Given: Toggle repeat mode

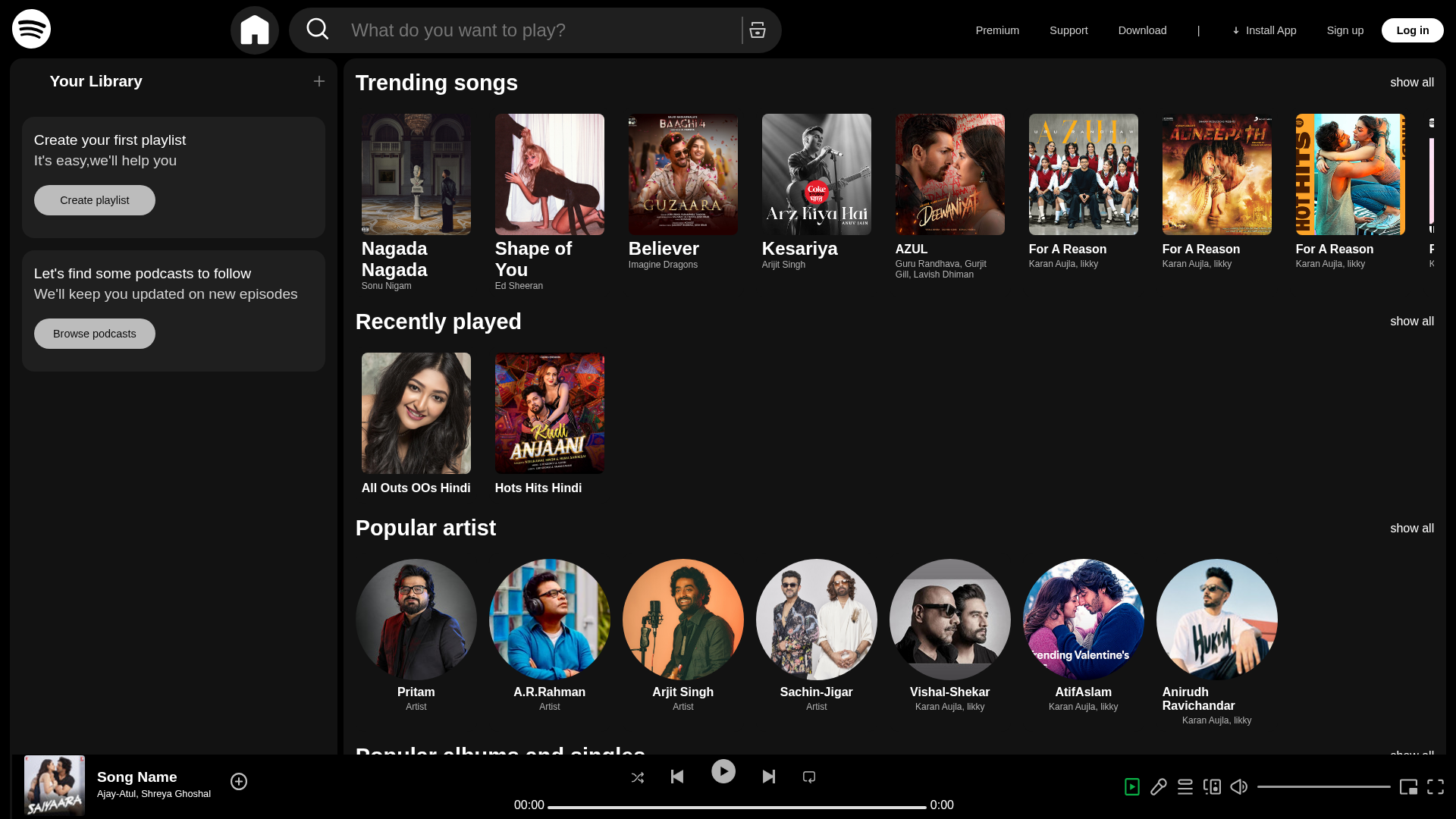Looking at the screenshot, I should pos(809,777).
